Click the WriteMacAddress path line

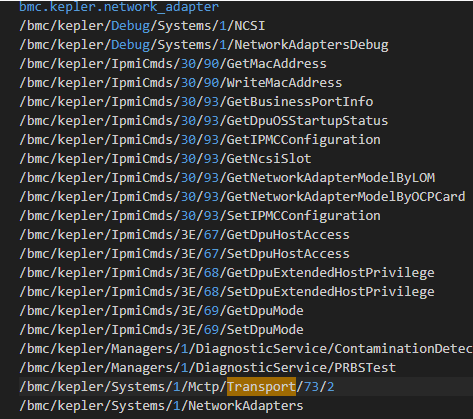181,83
